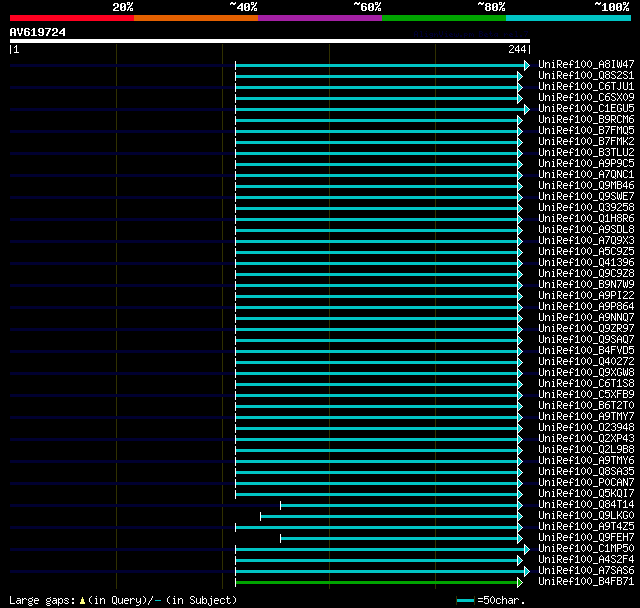Click UniRef100_A9TMY6 label

click(x=586, y=461)
